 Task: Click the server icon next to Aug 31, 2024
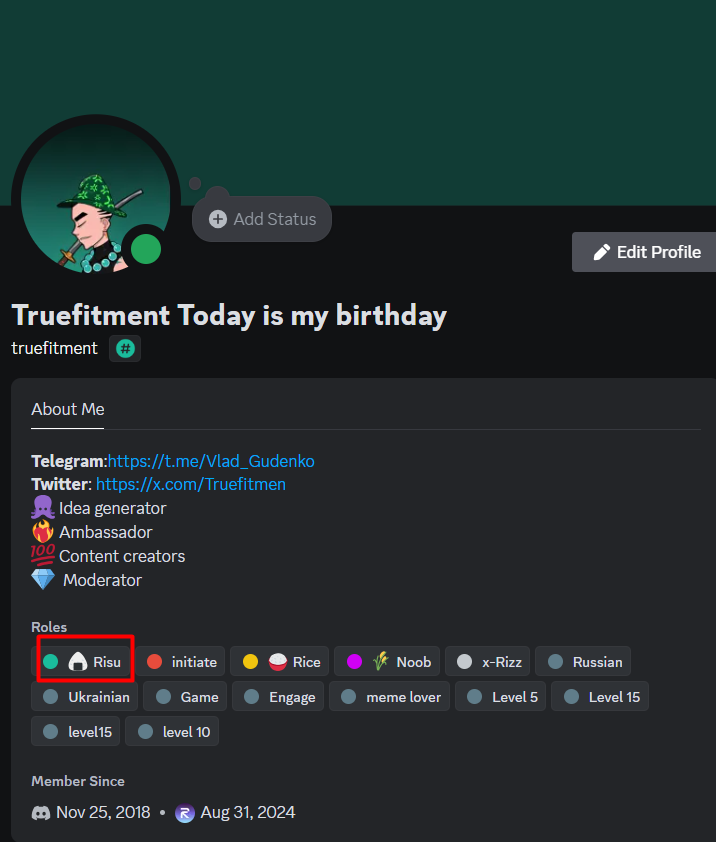185,812
